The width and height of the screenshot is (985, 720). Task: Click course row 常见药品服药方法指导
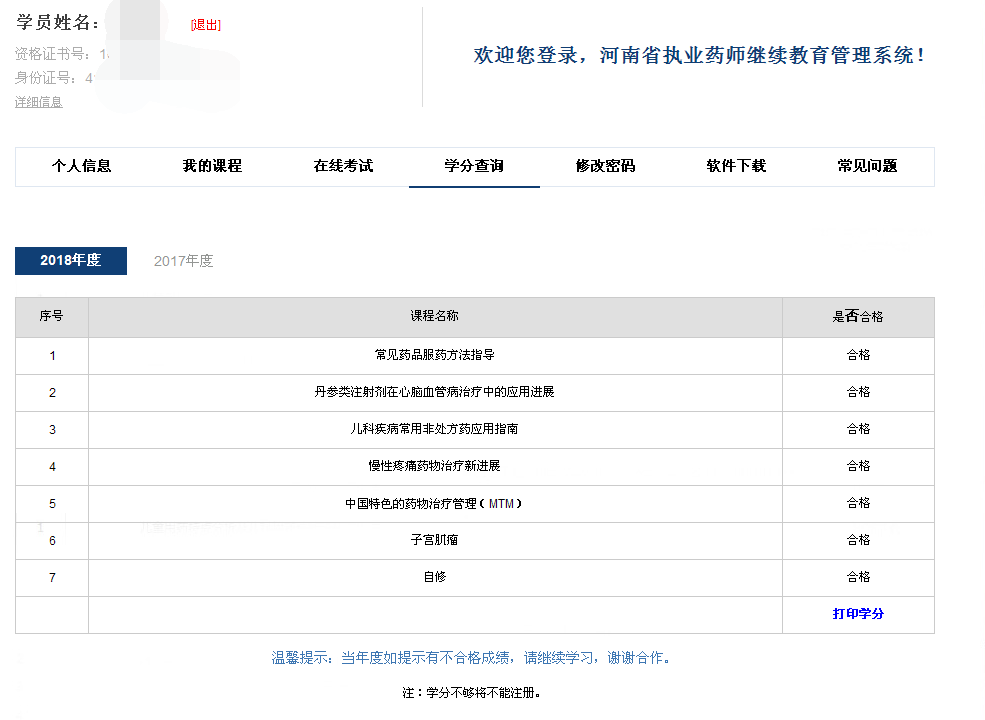434,355
